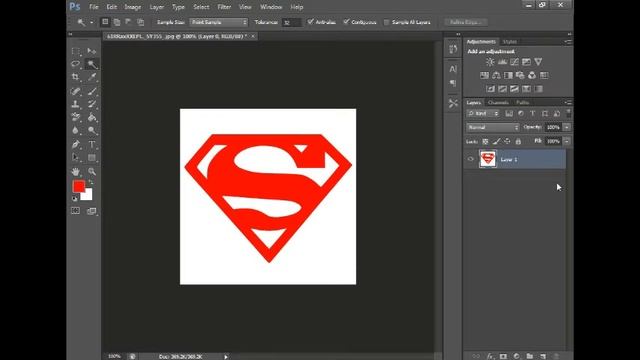Select the Lasso tool
This screenshot has height=360, width=640.
[76, 64]
